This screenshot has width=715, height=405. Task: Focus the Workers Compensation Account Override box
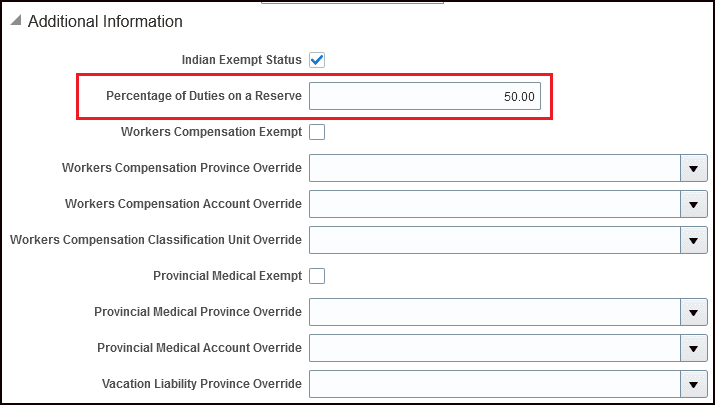click(494, 204)
